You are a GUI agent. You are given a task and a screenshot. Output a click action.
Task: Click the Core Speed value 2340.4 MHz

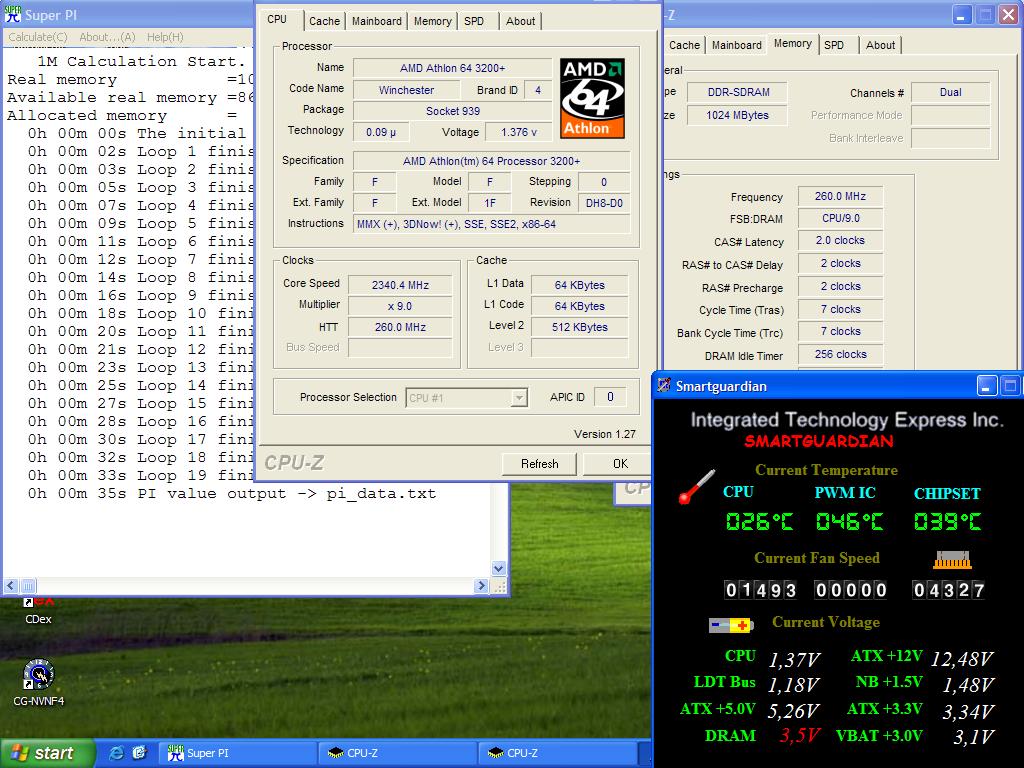point(400,285)
